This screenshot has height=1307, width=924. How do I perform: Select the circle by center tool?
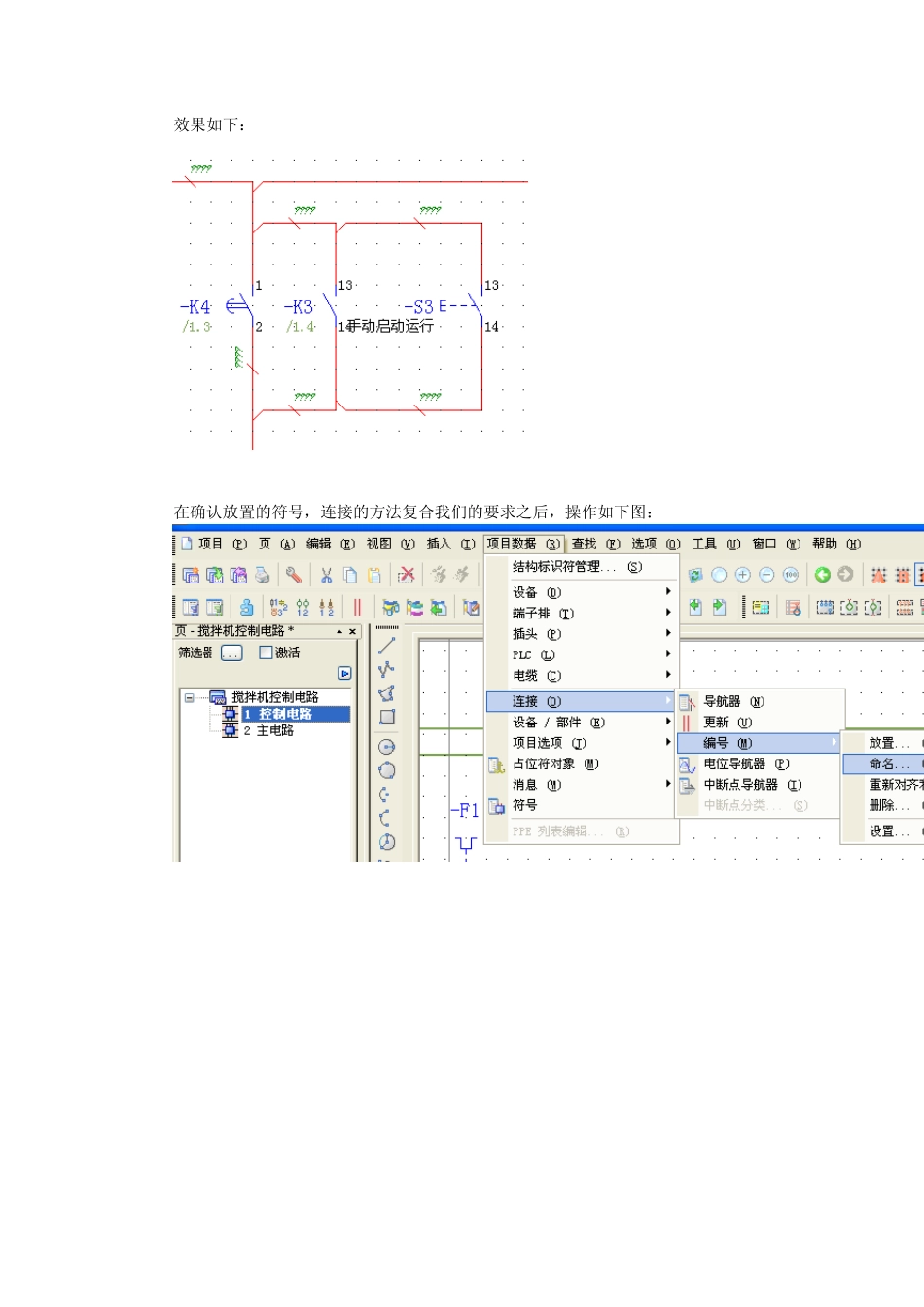coord(386,747)
